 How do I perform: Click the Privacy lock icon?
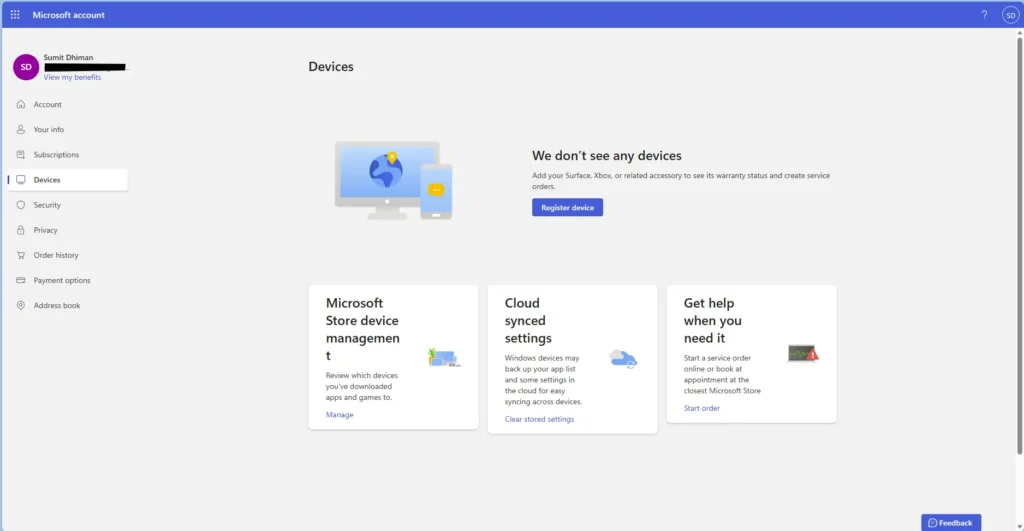21,230
